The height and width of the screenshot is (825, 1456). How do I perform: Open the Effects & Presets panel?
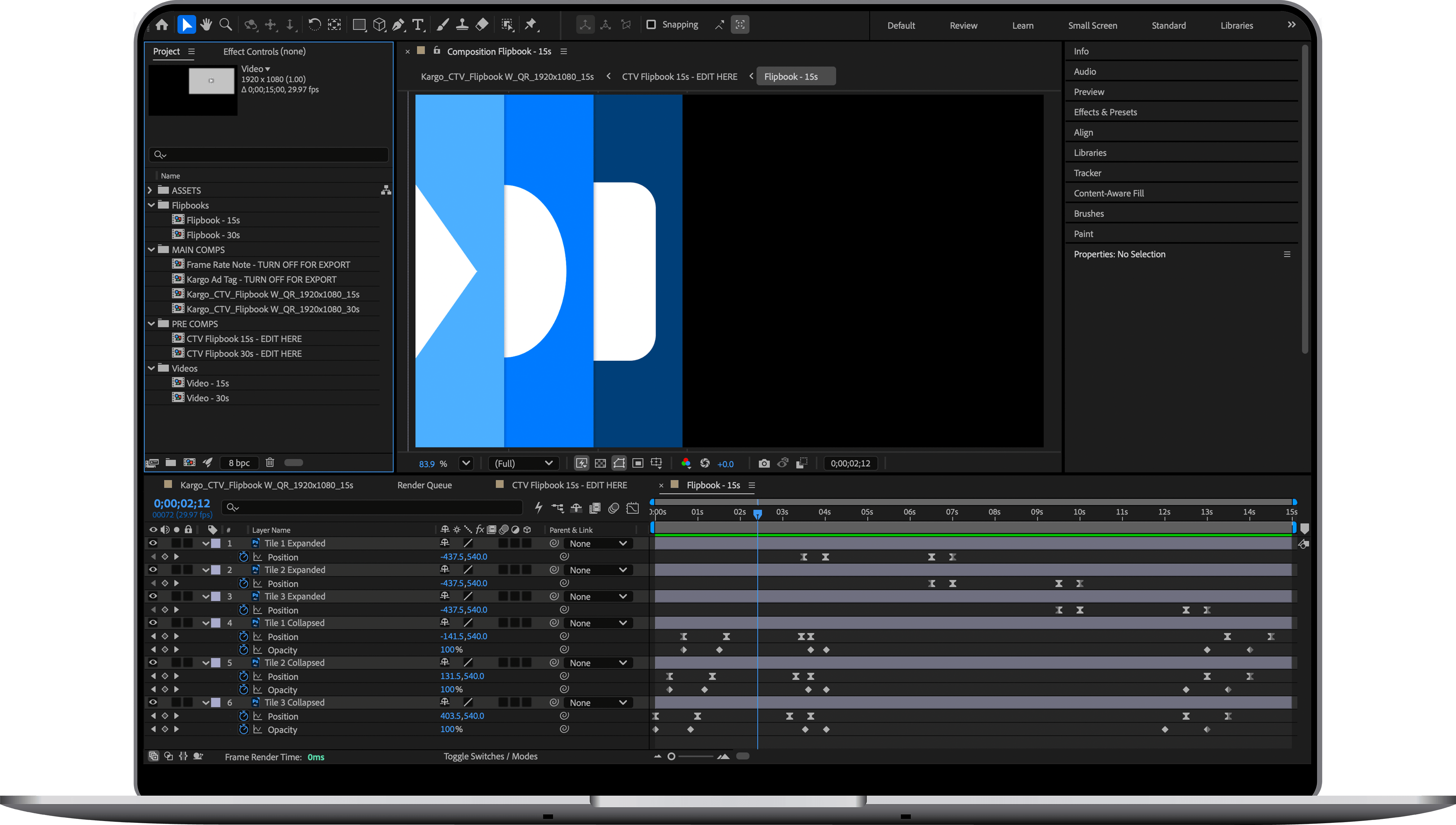point(1105,112)
